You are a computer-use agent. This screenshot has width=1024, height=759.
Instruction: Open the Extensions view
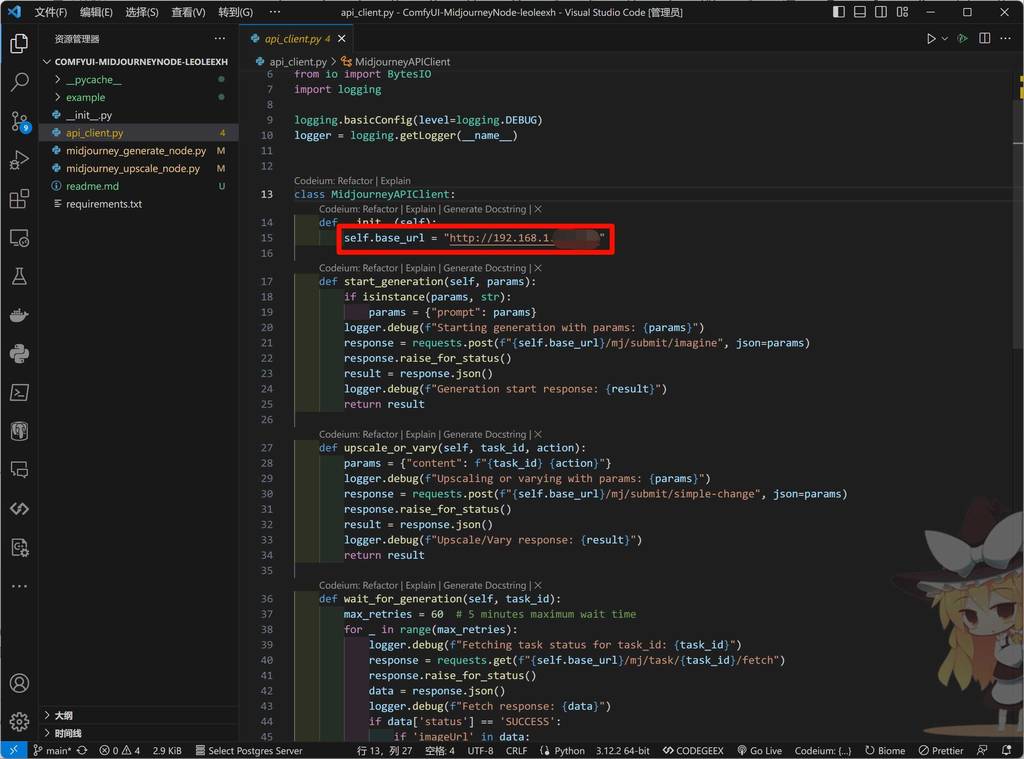coord(19,199)
